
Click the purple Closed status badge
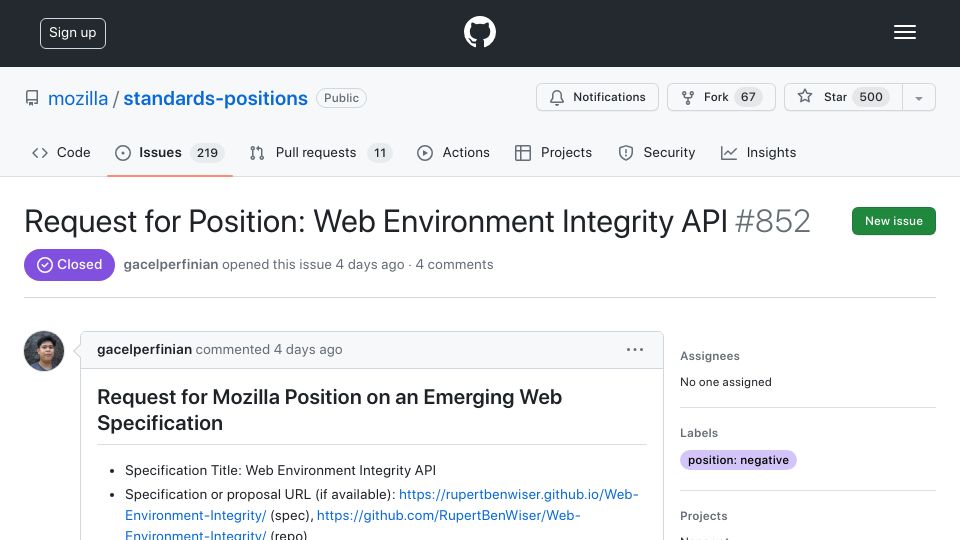69,264
